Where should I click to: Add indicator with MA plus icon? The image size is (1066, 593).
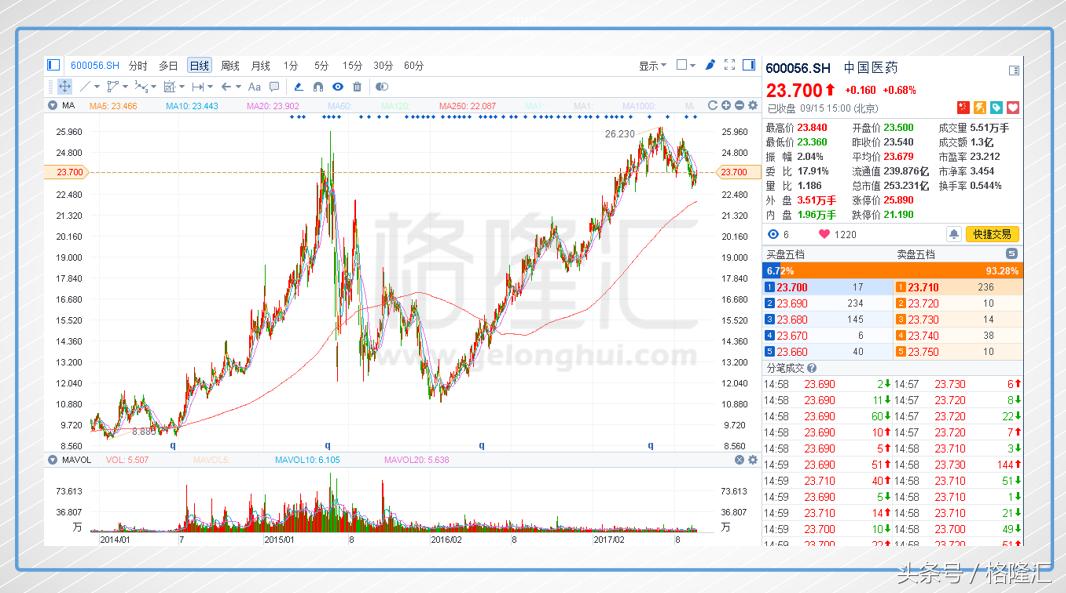(726, 105)
